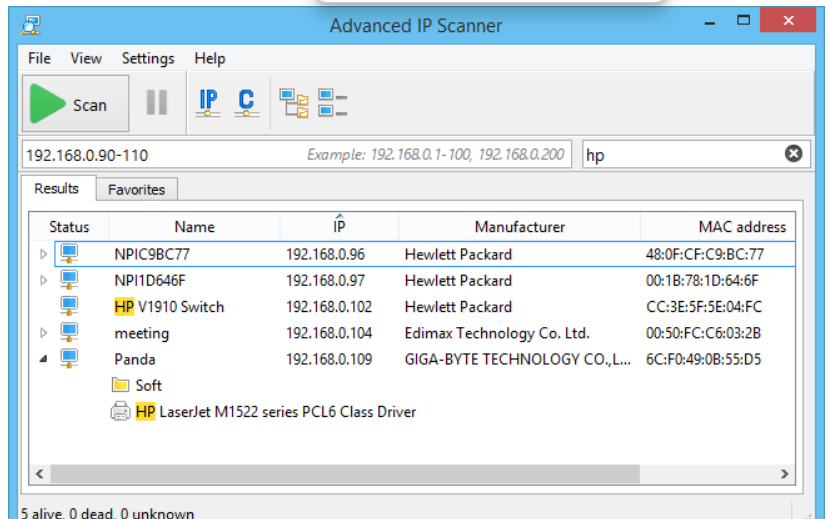Start the network Scan
The width and height of the screenshot is (833, 519).
click(x=76, y=104)
